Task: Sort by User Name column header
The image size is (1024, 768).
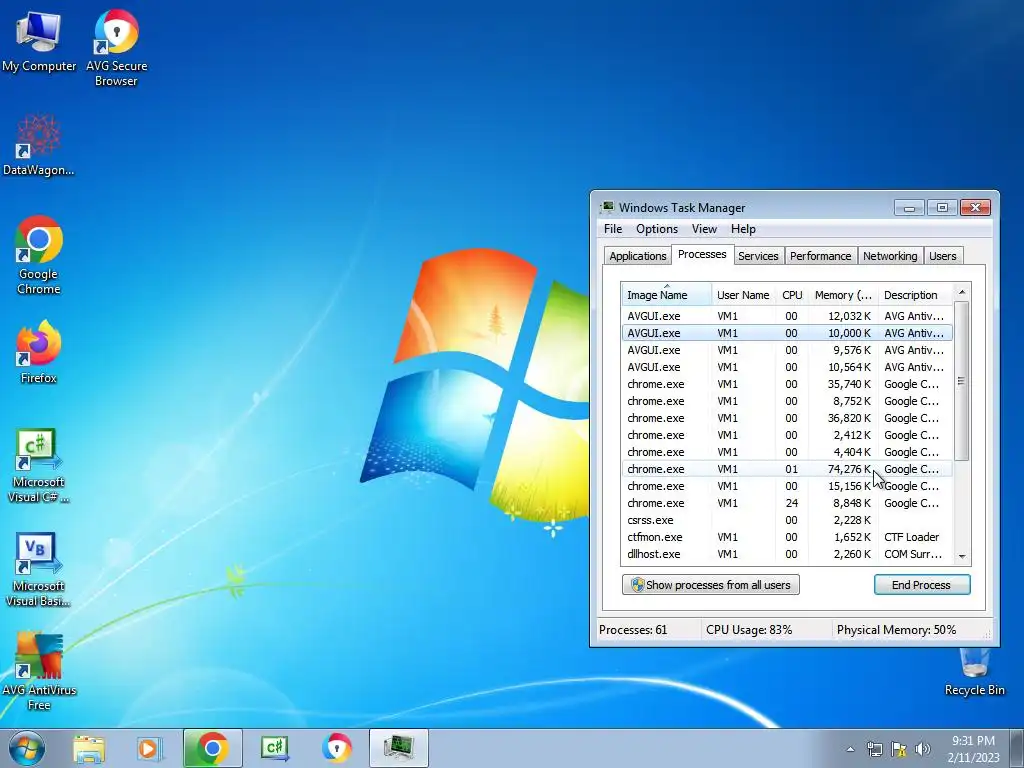Action: click(743, 295)
